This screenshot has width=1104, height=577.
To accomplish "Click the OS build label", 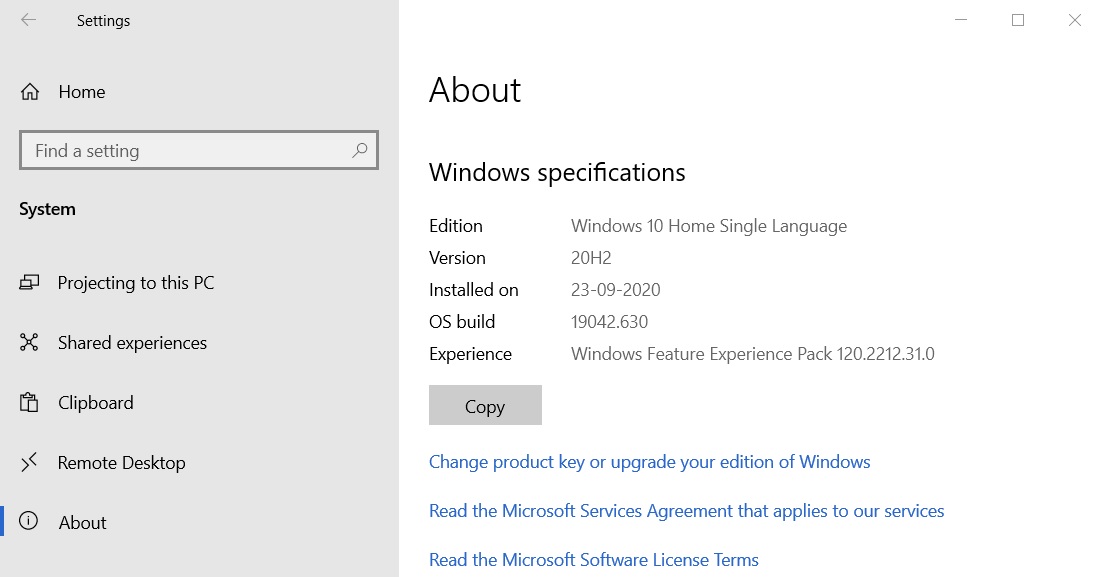I will tap(462, 322).
